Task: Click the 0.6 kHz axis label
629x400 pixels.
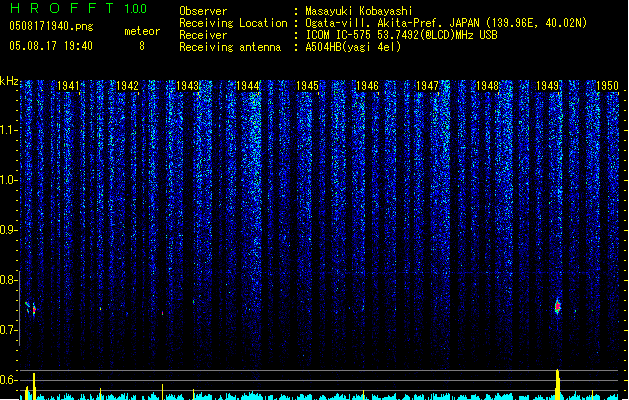Action: (x=8, y=380)
